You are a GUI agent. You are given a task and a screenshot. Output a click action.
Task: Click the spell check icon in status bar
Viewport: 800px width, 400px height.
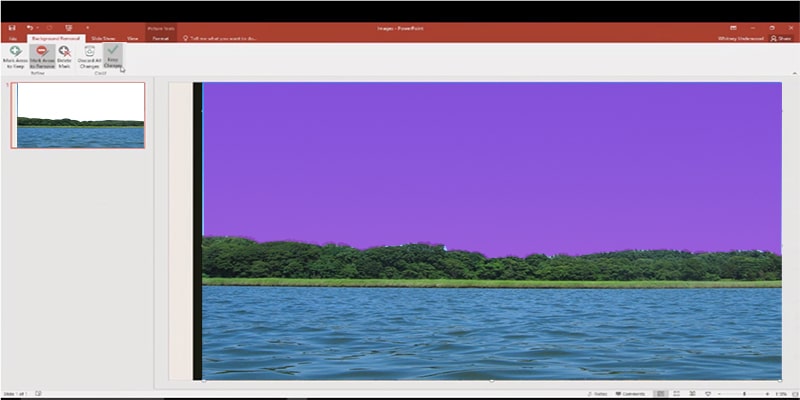tap(38, 394)
